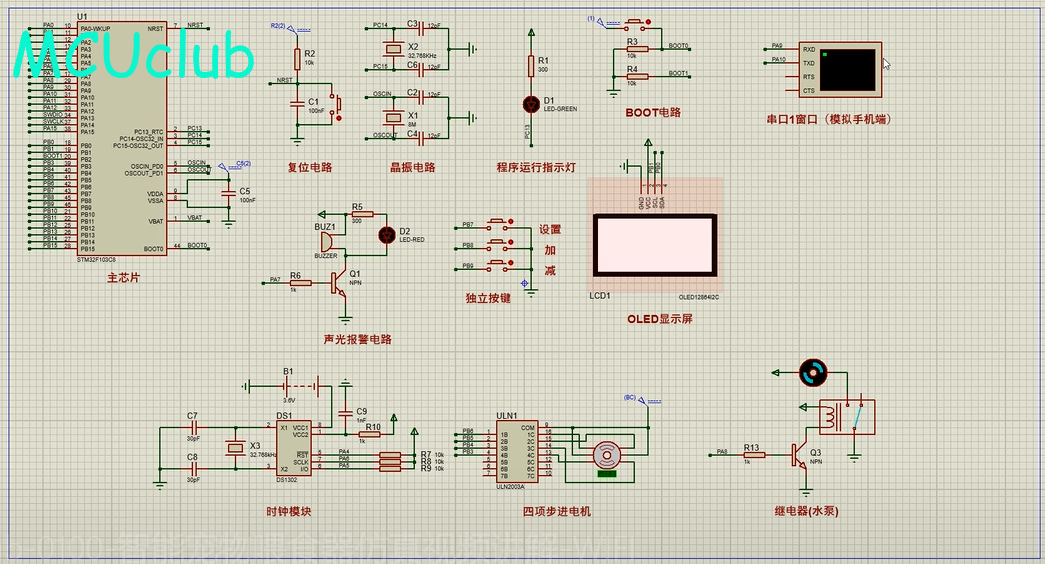This screenshot has width=1045, height=564.
Task: Select the NPN transistor Q1
Action: [x=341, y=283]
